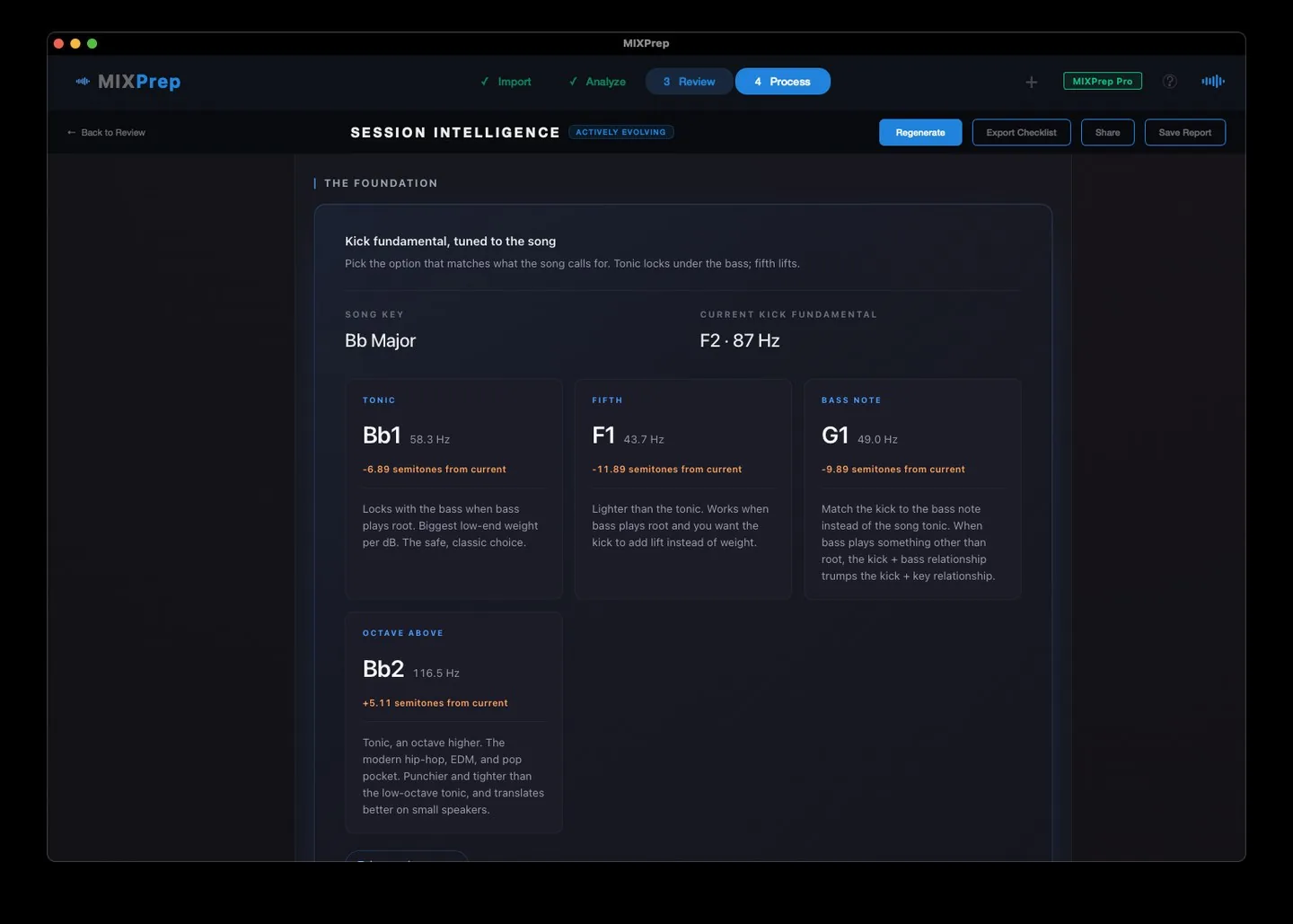Click the MIXPrep title text in header

[x=139, y=82]
